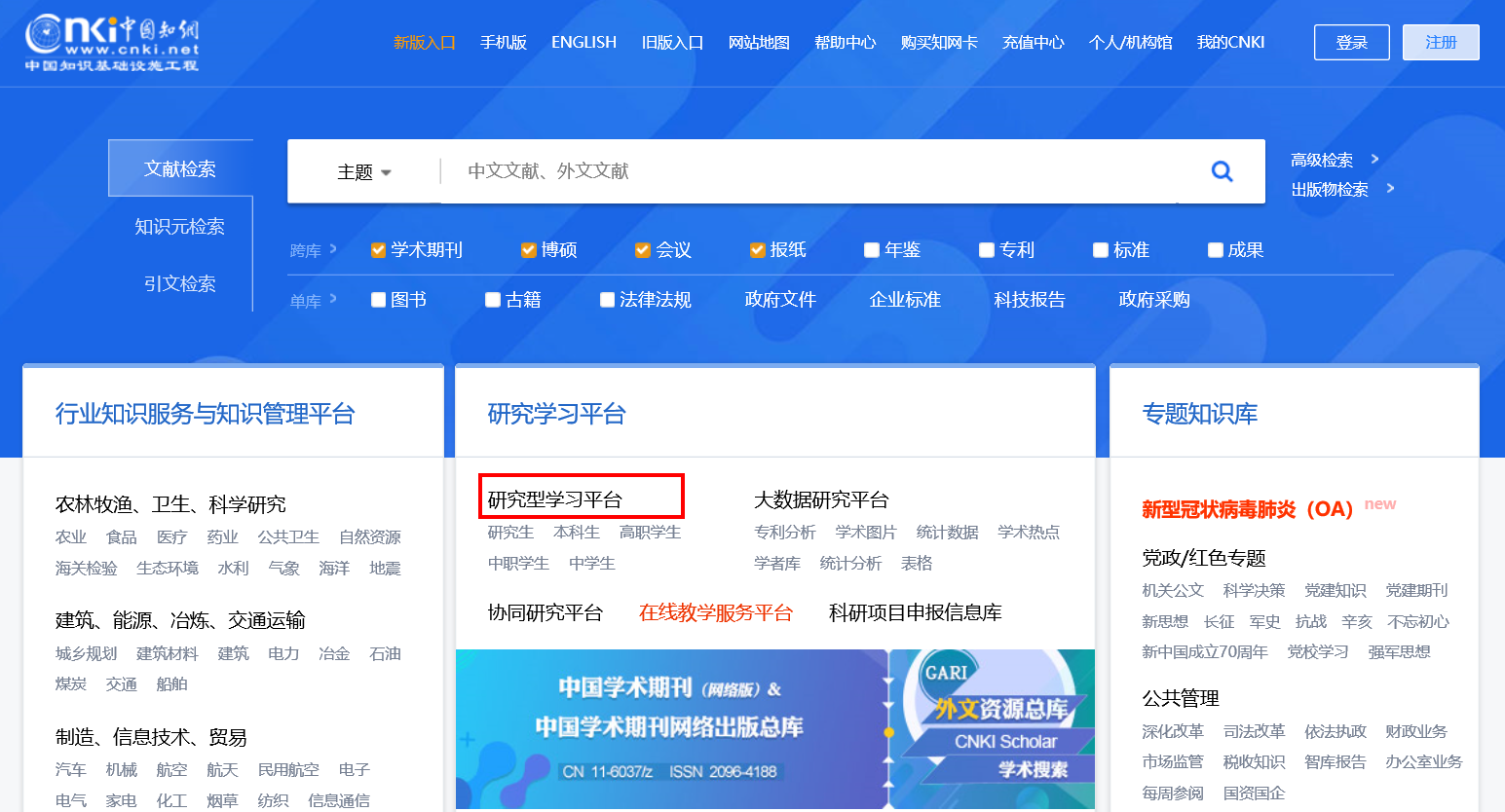Open 高级检索 advanced search
The image size is (1505, 812).
coord(1322,160)
